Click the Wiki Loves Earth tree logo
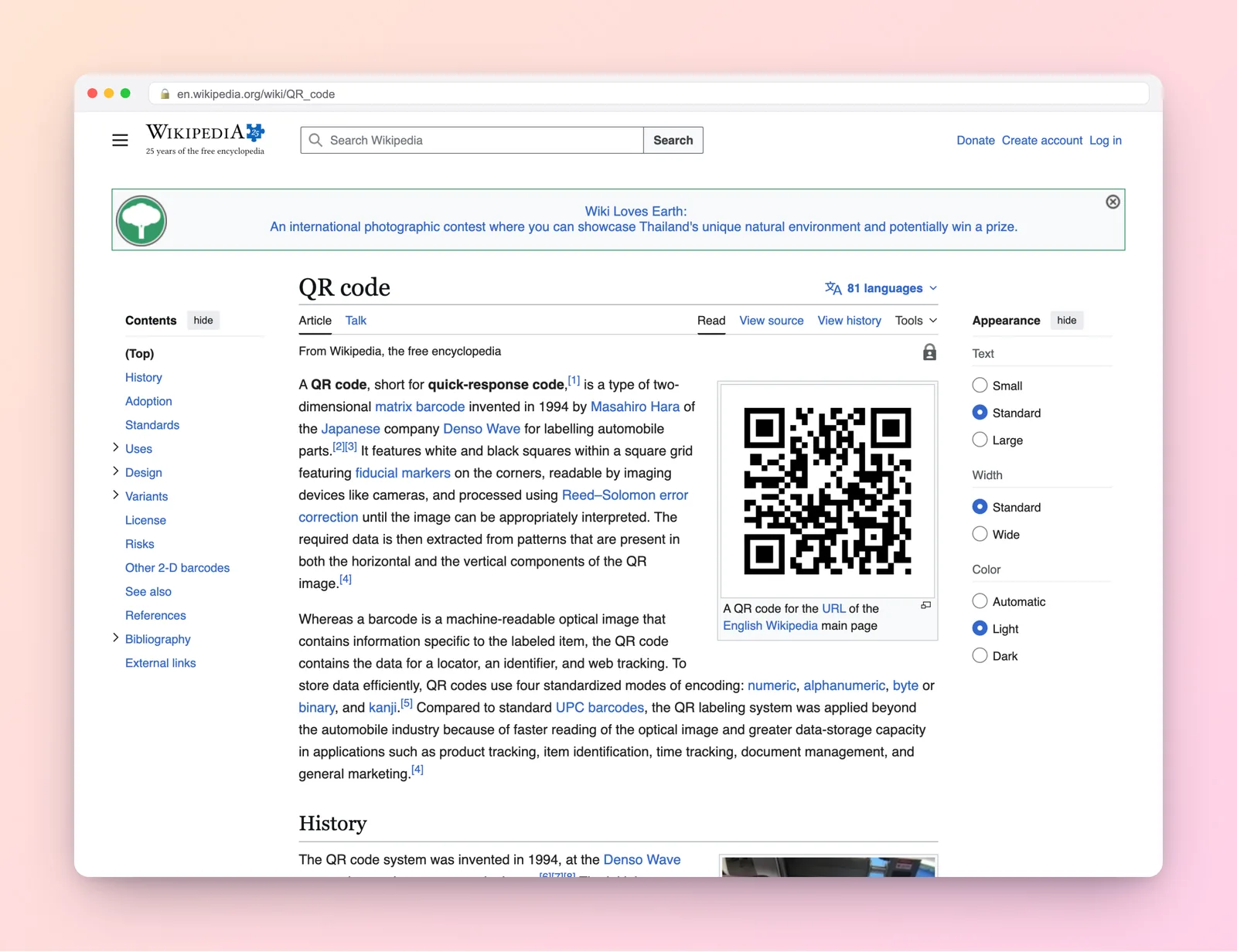 click(x=141, y=220)
